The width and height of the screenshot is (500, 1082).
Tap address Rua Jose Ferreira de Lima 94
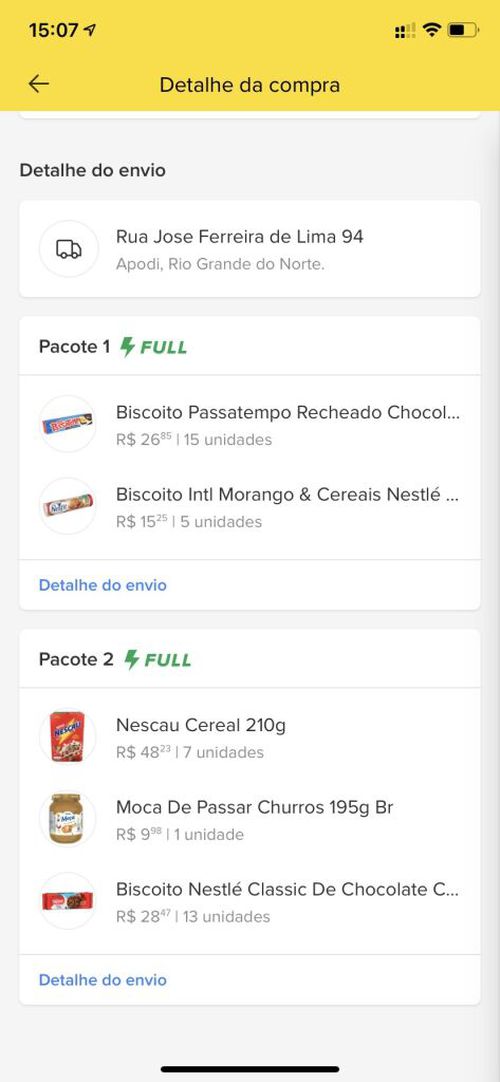click(x=239, y=237)
